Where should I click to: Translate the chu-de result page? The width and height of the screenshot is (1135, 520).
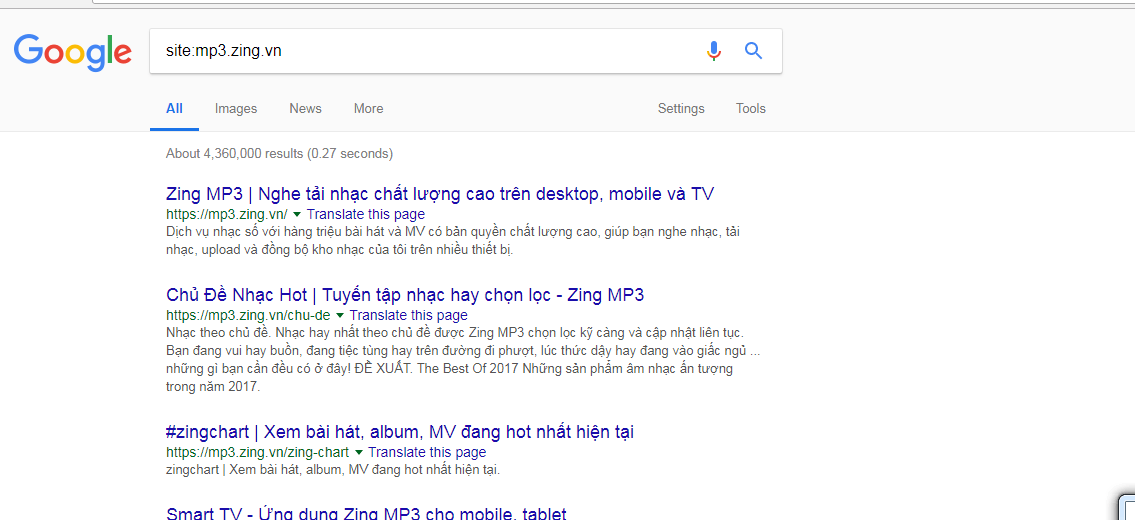408,316
